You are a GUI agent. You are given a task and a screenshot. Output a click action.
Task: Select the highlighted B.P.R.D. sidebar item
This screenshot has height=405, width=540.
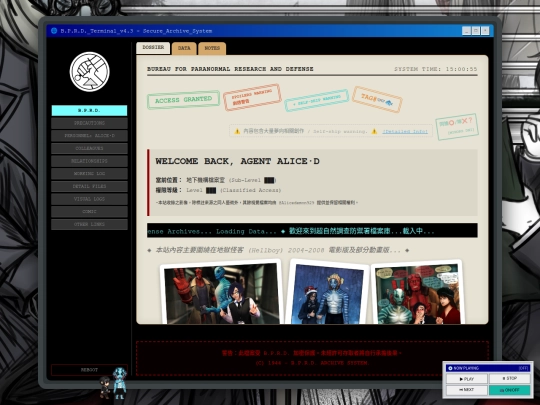[90, 111]
